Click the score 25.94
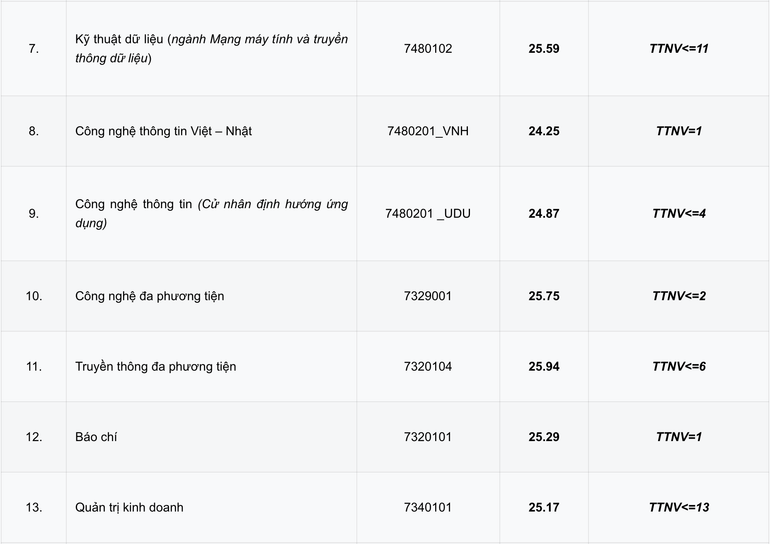Viewport: 770px width, 544px height. click(544, 367)
